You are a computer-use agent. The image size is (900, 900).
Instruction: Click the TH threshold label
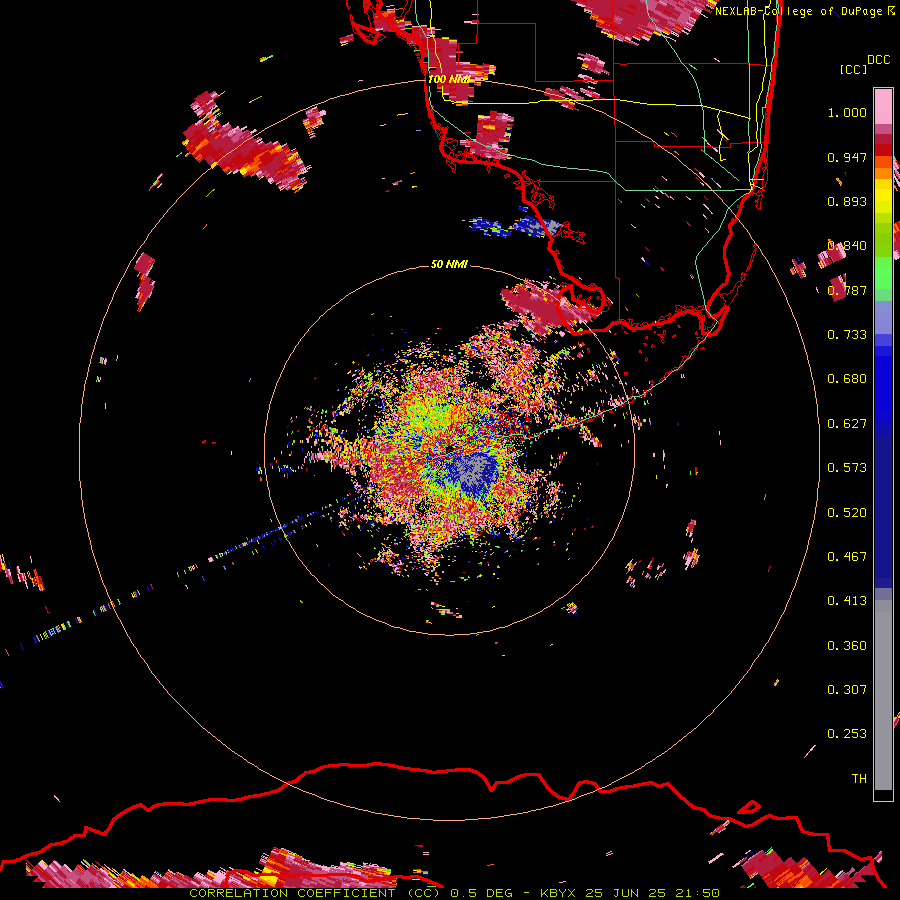[859, 779]
